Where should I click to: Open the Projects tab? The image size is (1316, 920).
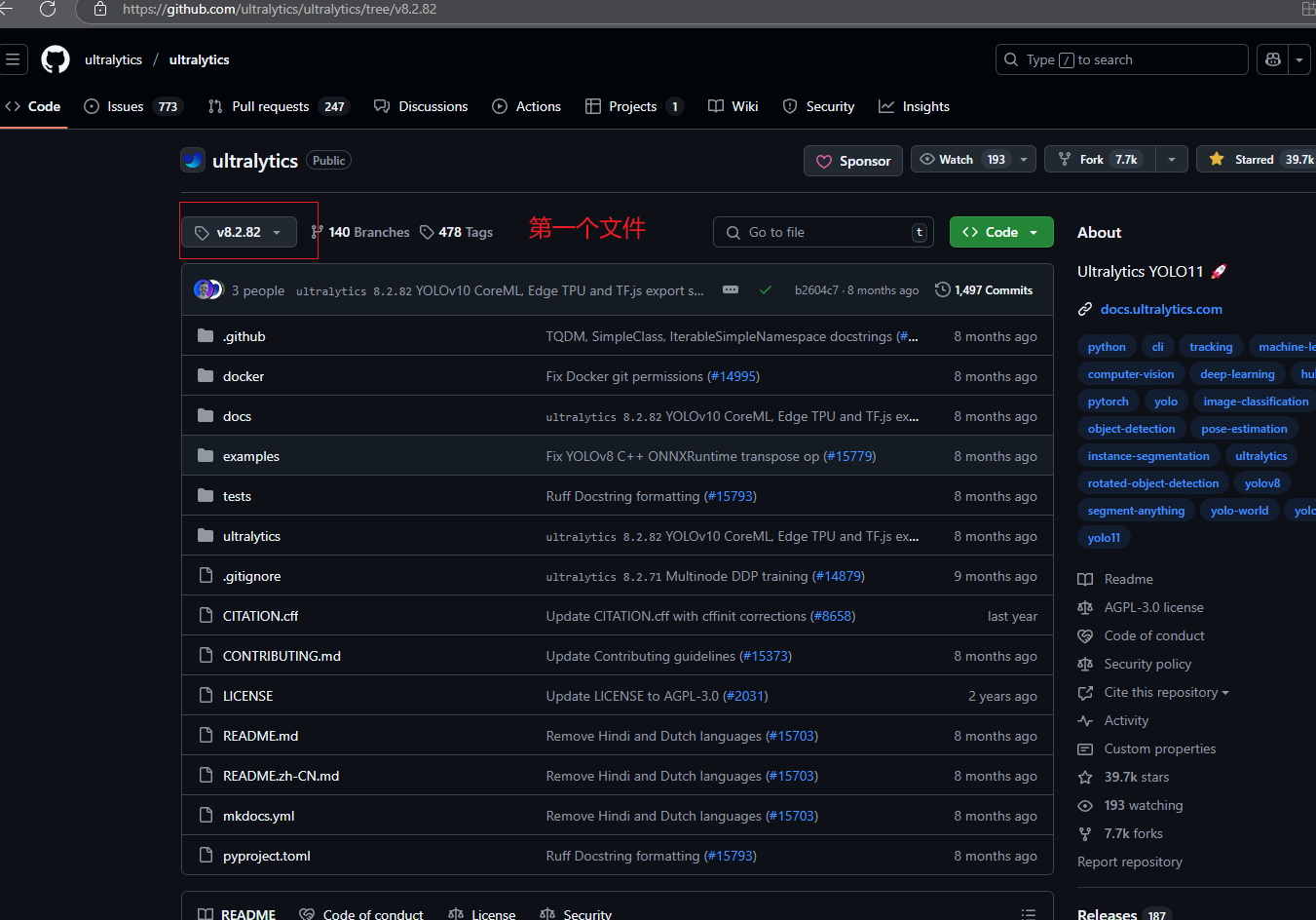click(x=634, y=106)
